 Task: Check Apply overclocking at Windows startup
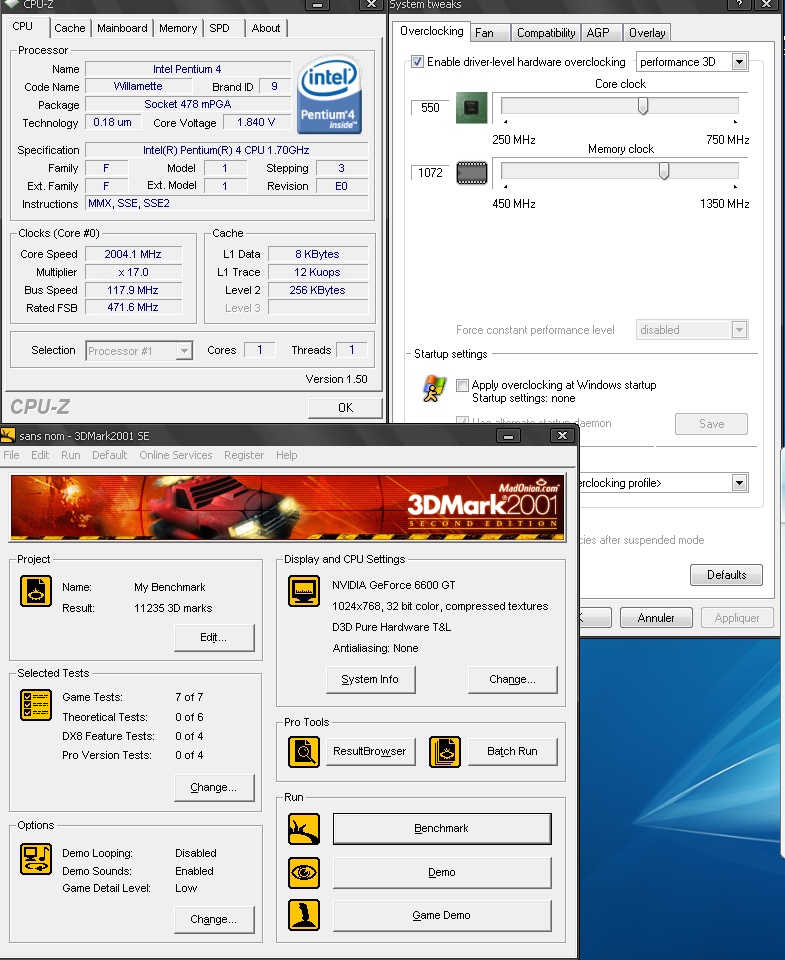(x=462, y=385)
